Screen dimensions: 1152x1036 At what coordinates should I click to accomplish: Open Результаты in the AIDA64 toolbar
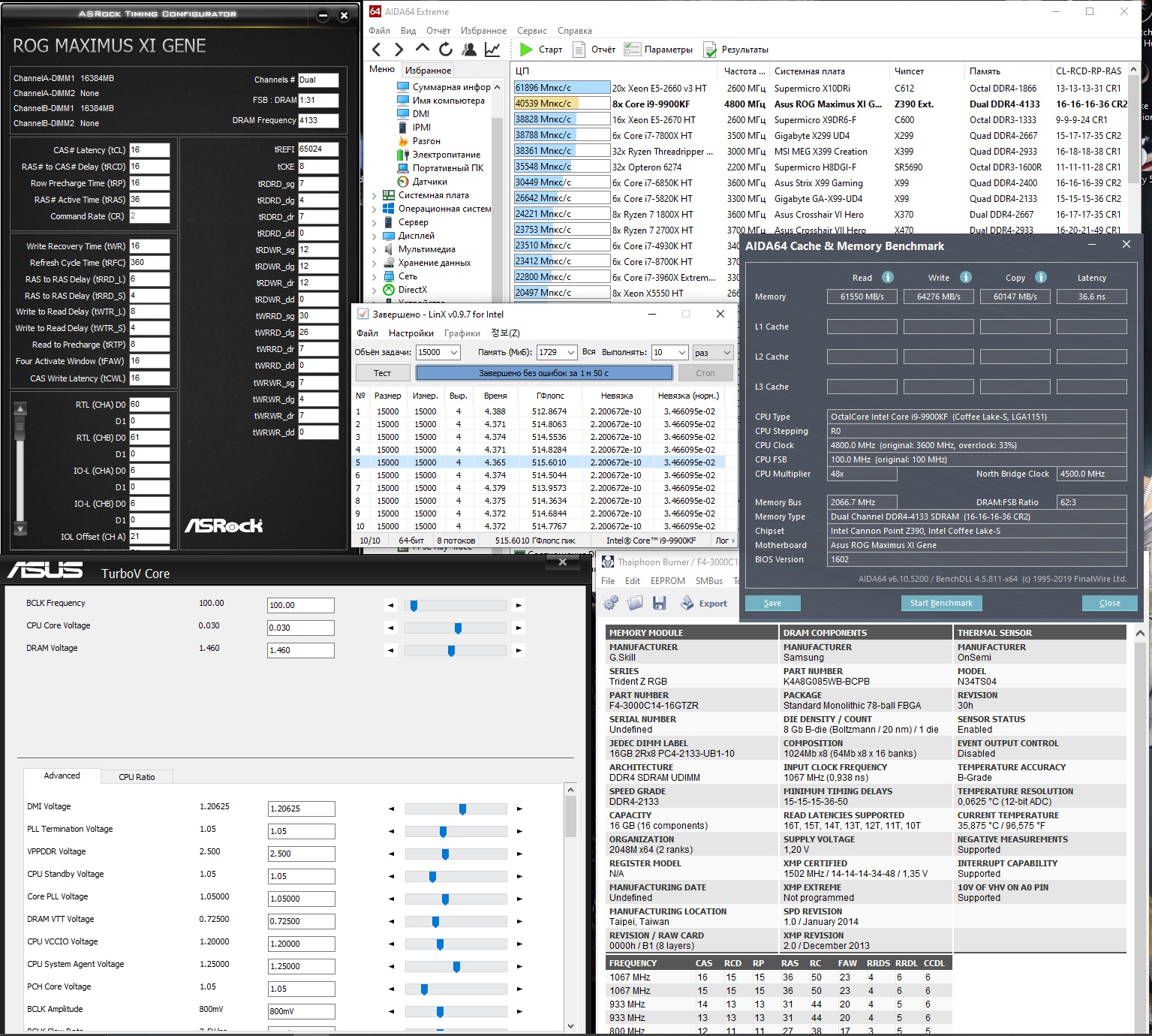click(x=736, y=50)
